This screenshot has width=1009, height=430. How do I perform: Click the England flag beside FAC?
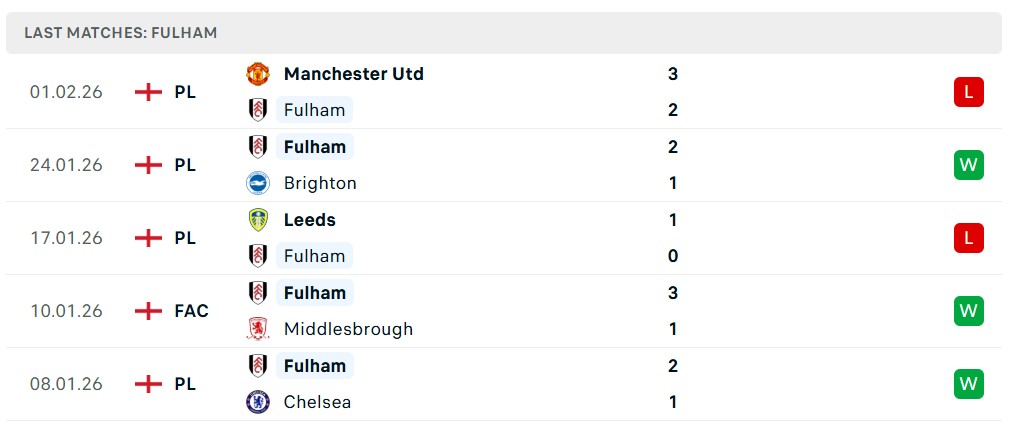pyautogui.click(x=148, y=311)
